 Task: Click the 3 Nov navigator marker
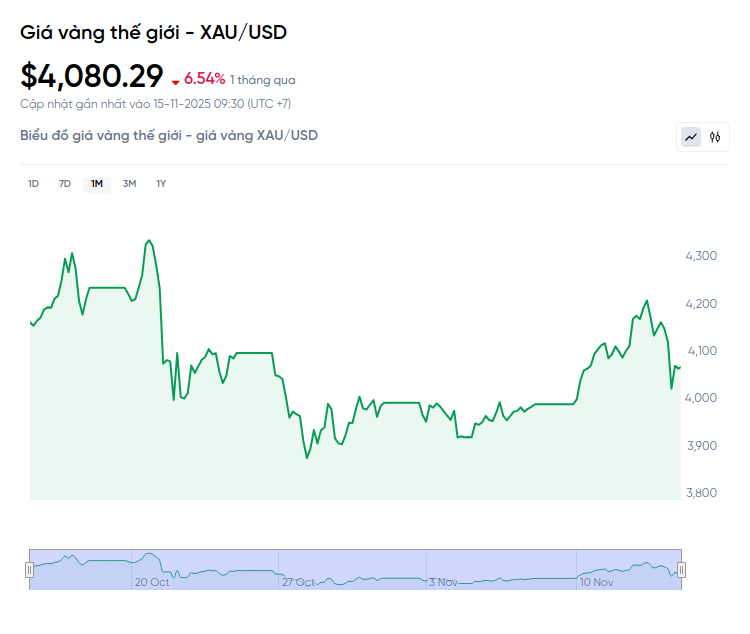click(x=442, y=581)
